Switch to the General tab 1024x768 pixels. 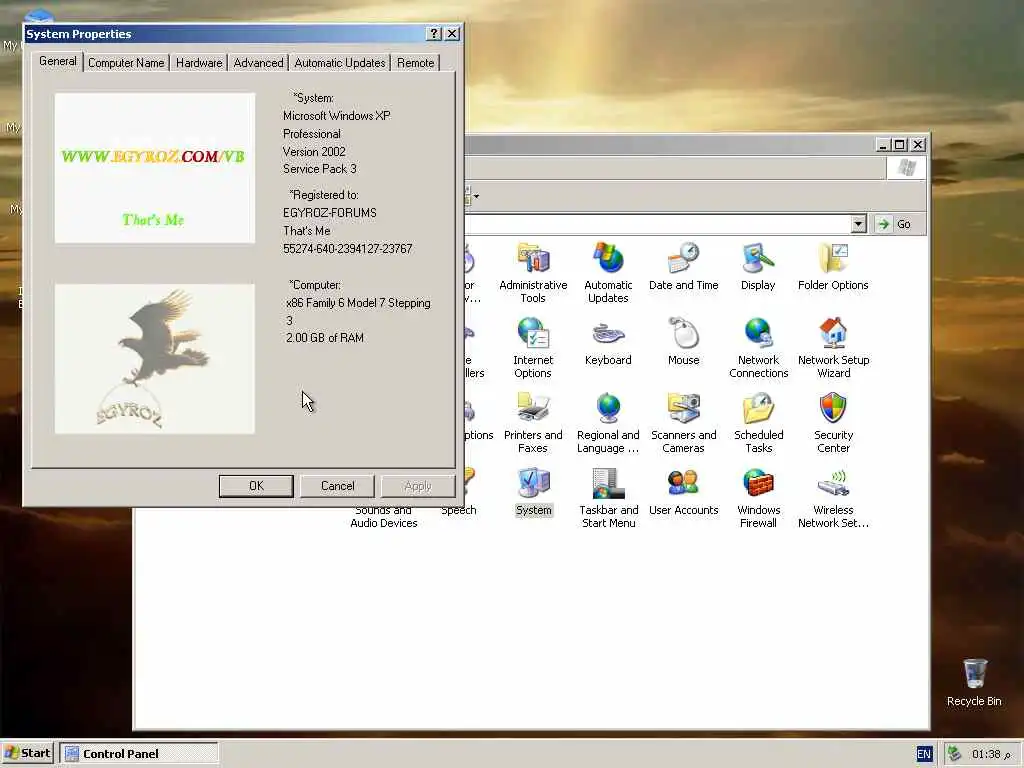pos(57,61)
